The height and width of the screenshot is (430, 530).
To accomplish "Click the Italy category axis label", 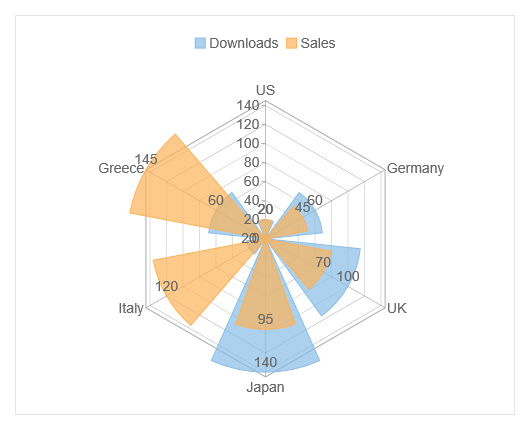I will pyautogui.click(x=131, y=308).
